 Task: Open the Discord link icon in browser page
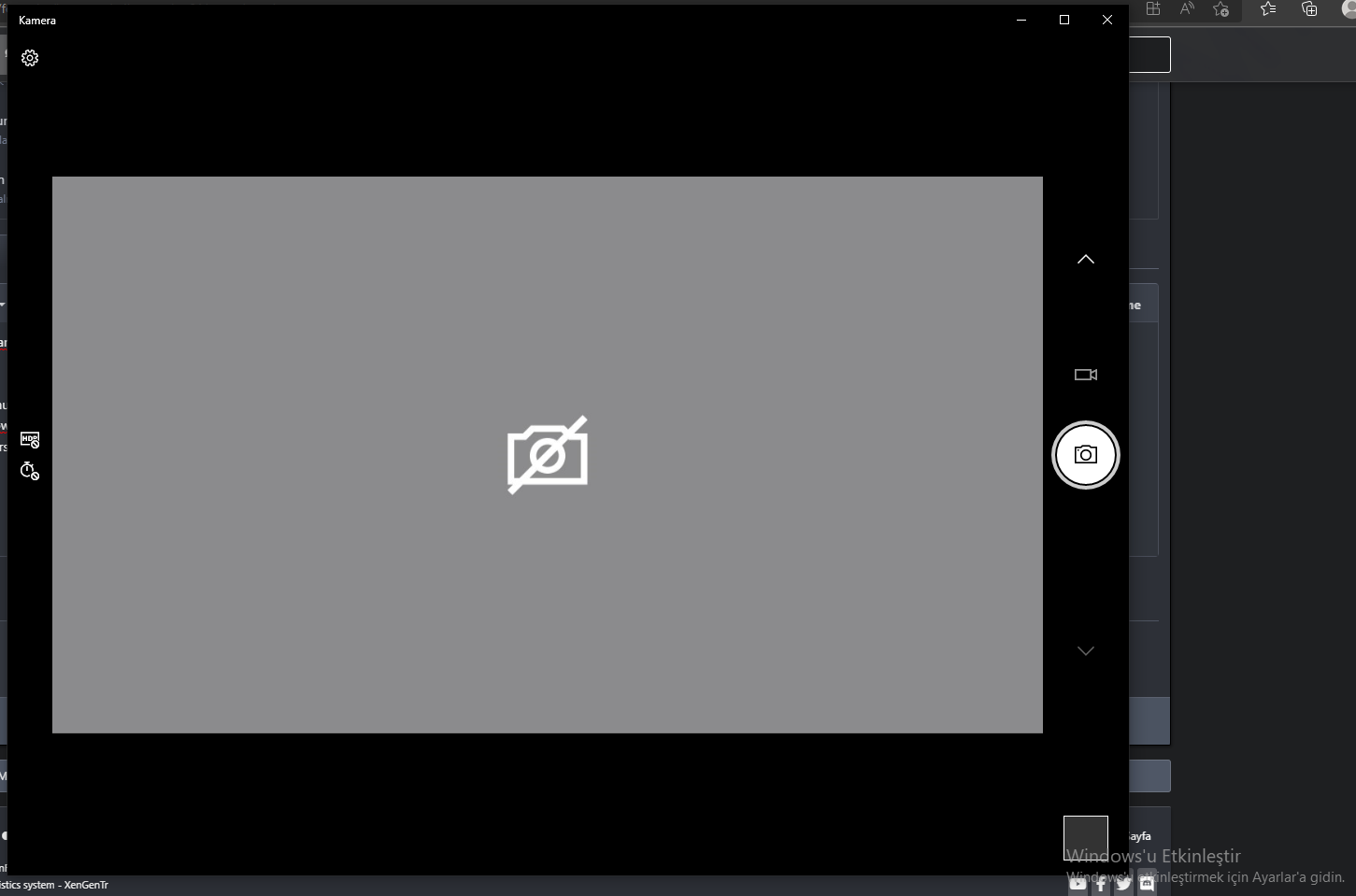click(1147, 884)
